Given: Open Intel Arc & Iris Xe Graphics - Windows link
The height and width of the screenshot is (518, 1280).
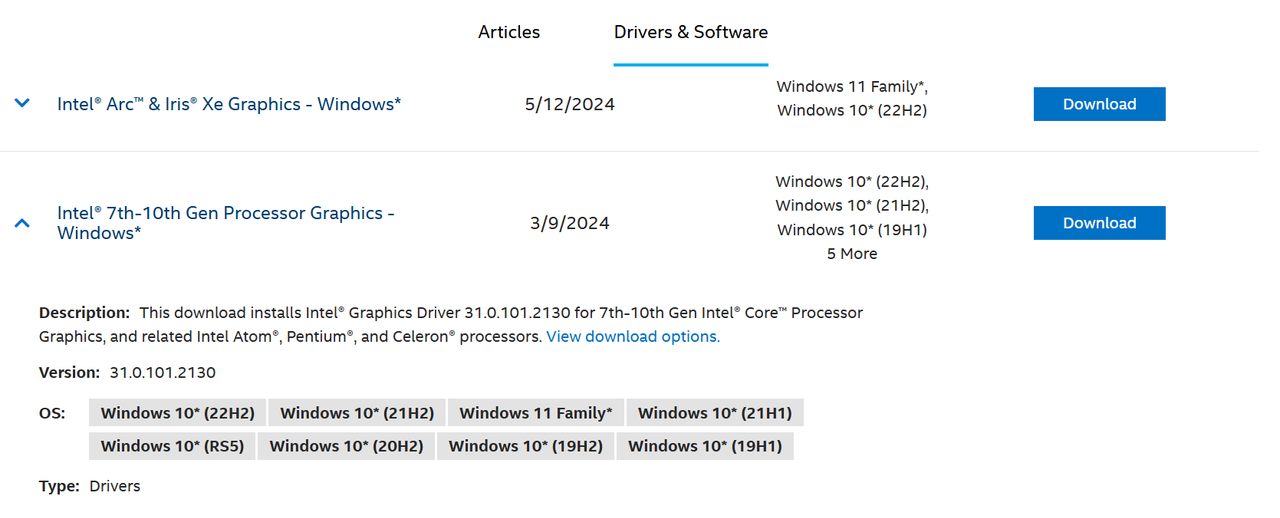Looking at the screenshot, I should [x=229, y=103].
